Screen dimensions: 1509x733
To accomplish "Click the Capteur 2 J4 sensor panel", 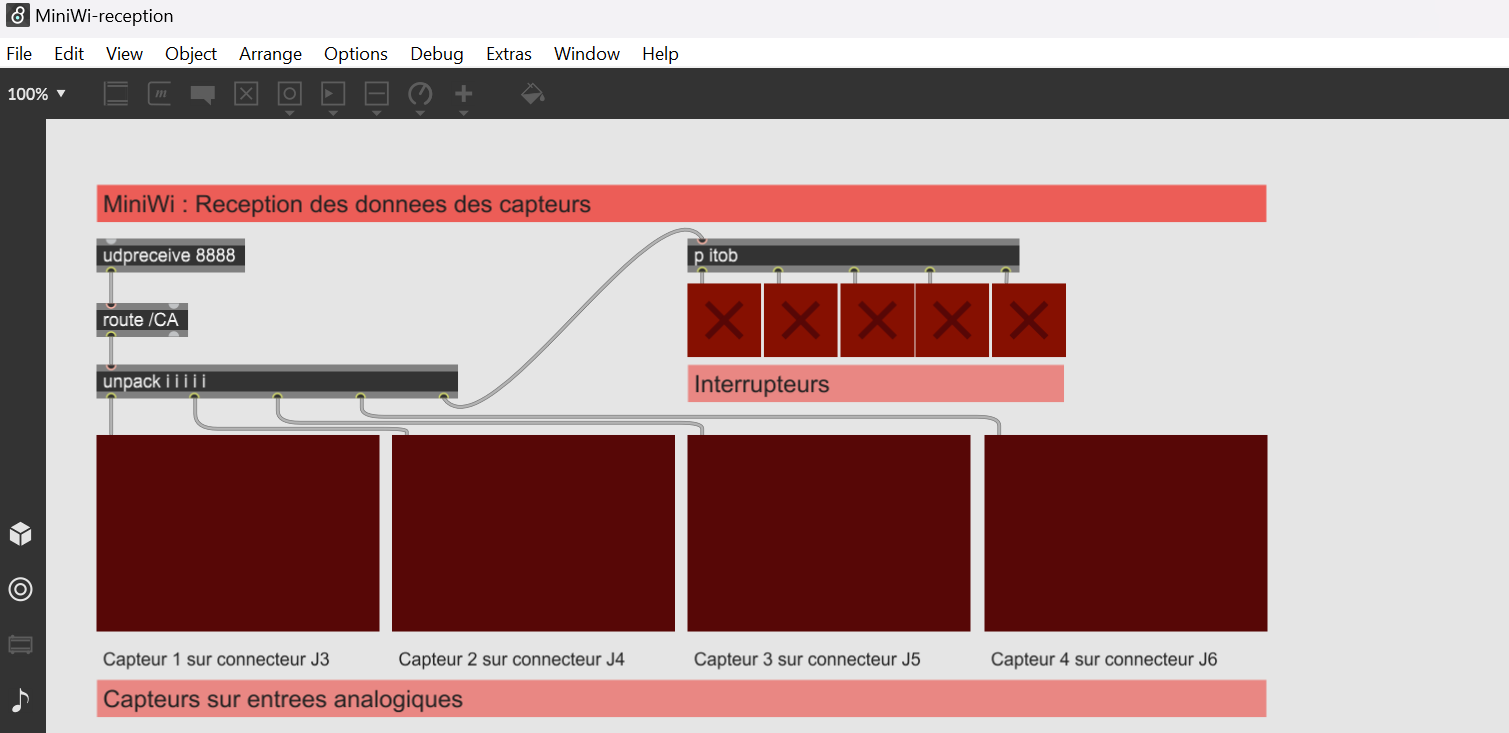I will 533,533.
